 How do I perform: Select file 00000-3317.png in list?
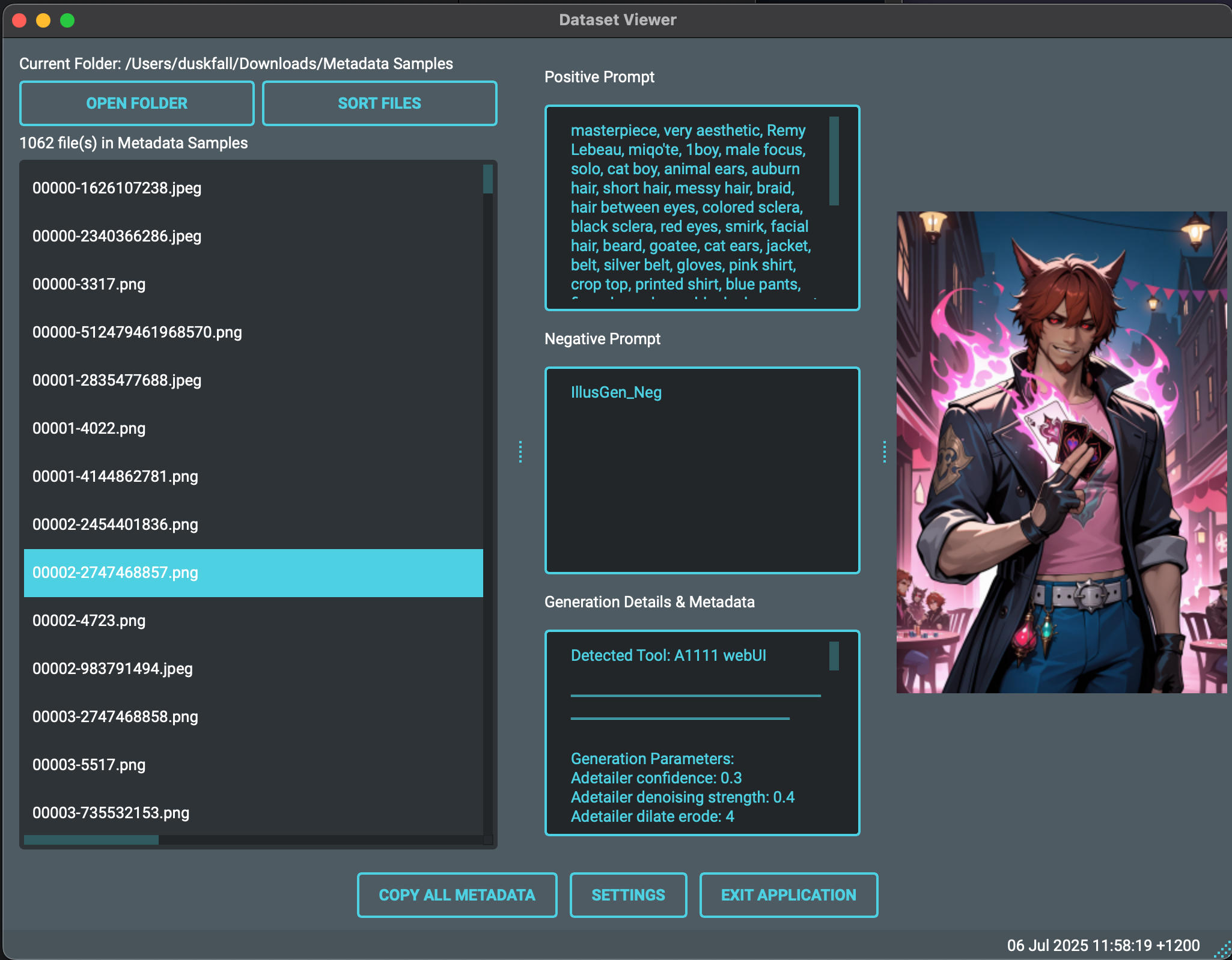pyautogui.click(x=89, y=284)
